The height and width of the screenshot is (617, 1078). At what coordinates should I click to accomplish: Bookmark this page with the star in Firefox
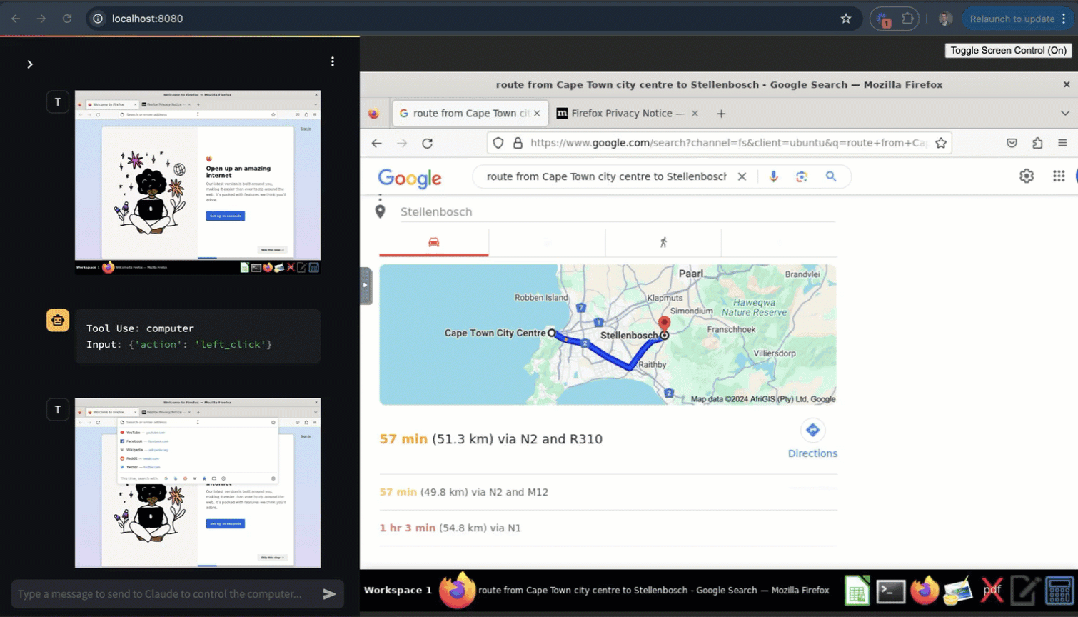pos(940,143)
